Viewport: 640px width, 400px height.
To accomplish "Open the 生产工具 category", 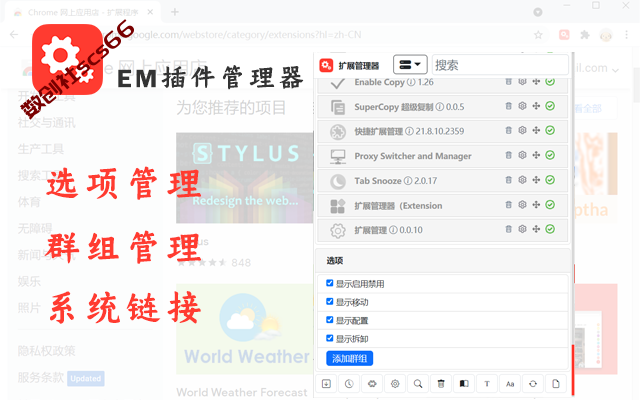I will (40, 149).
